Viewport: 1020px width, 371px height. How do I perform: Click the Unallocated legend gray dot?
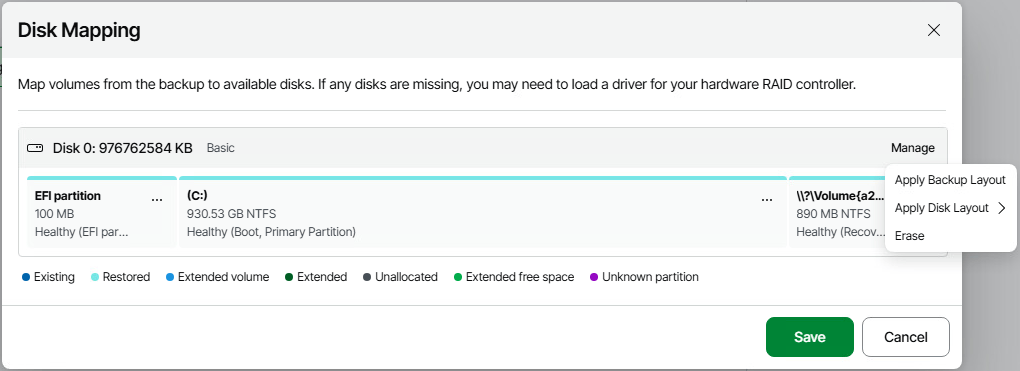click(367, 277)
